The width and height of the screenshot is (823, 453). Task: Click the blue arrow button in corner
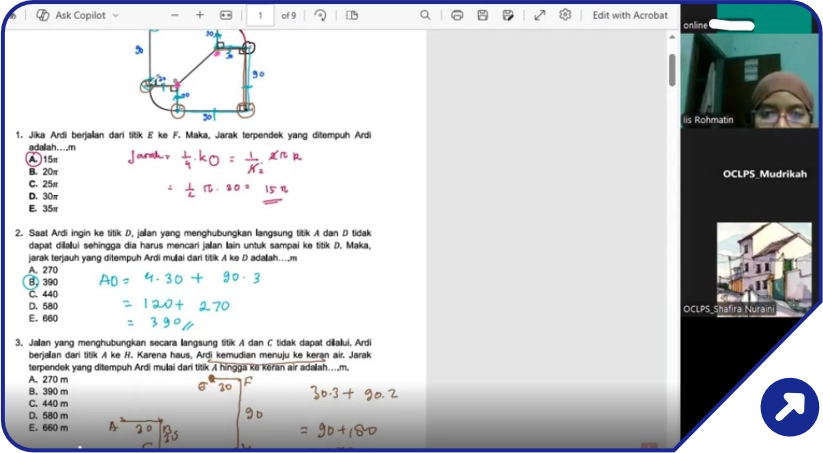(x=789, y=407)
